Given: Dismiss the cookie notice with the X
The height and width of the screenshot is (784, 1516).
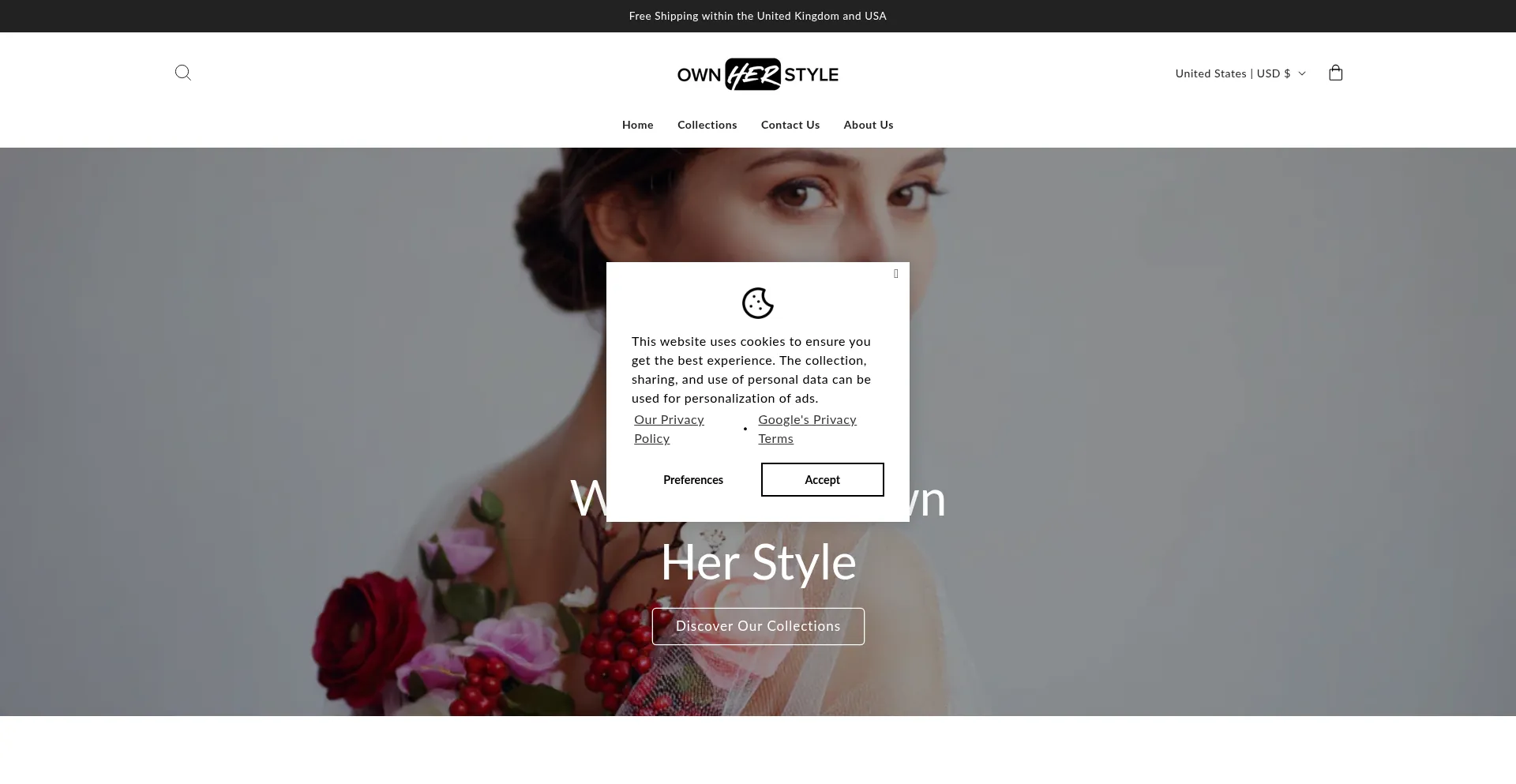Looking at the screenshot, I should 895,274.
